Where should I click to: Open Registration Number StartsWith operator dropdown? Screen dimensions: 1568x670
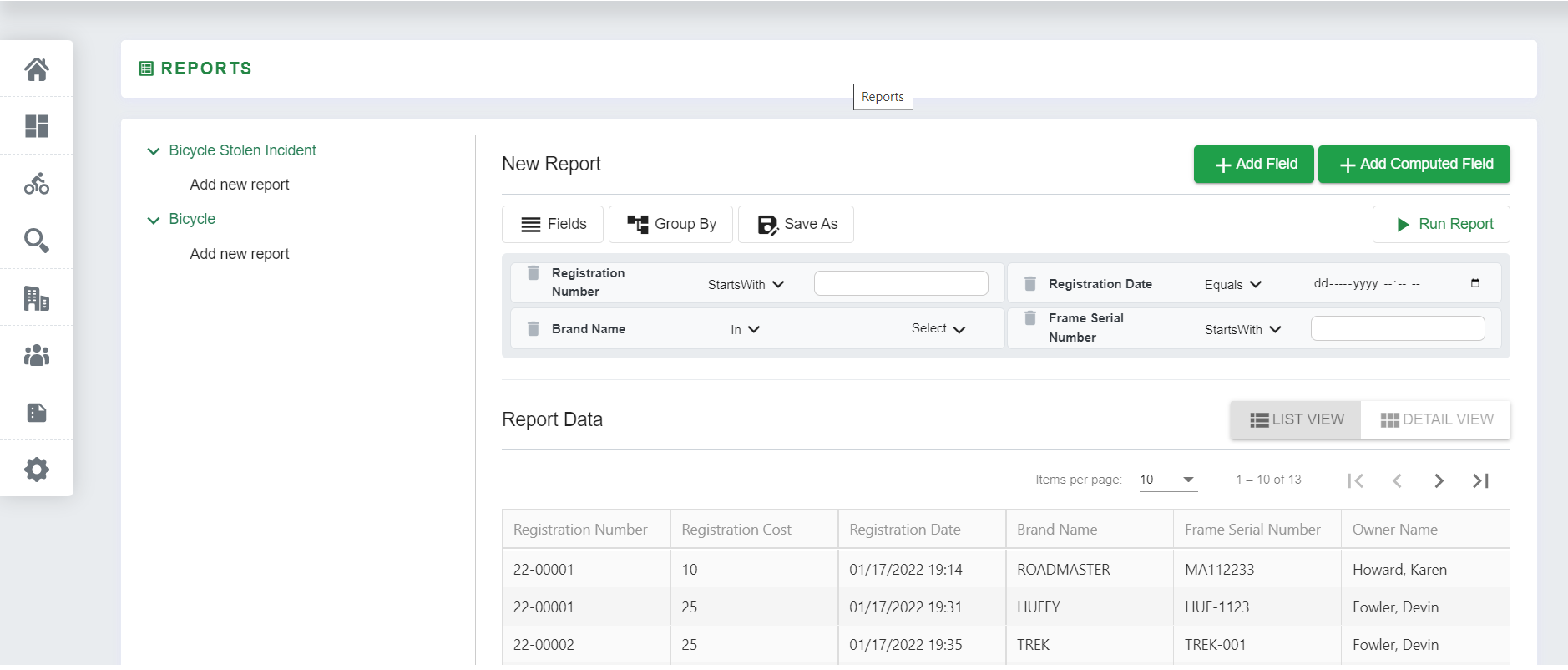pyautogui.click(x=746, y=285)
